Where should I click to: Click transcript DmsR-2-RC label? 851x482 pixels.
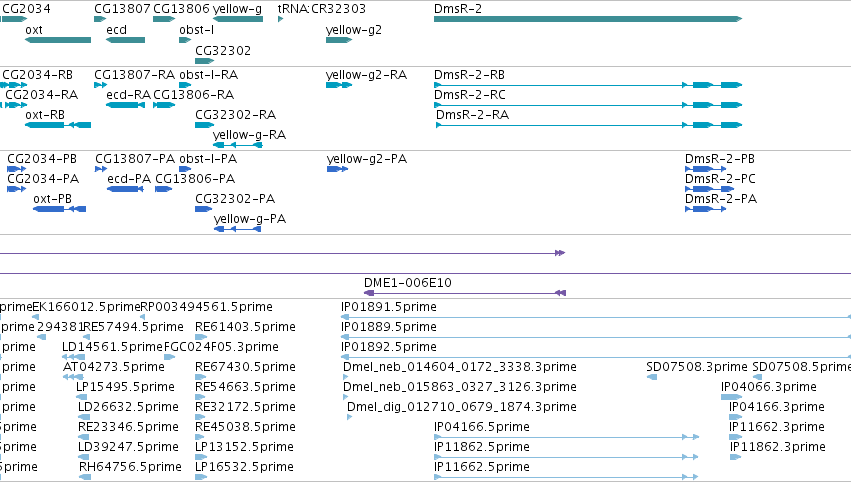(470, 94)
